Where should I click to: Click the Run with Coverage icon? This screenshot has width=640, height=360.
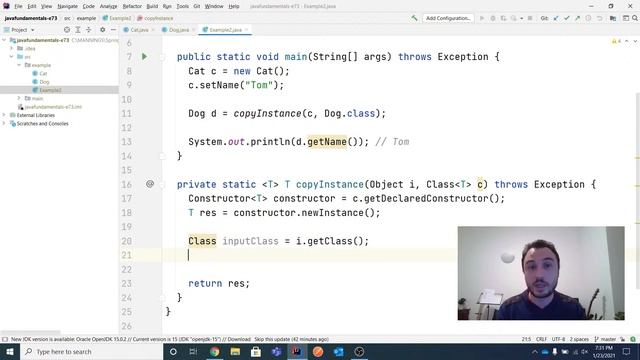pos(503,18)
